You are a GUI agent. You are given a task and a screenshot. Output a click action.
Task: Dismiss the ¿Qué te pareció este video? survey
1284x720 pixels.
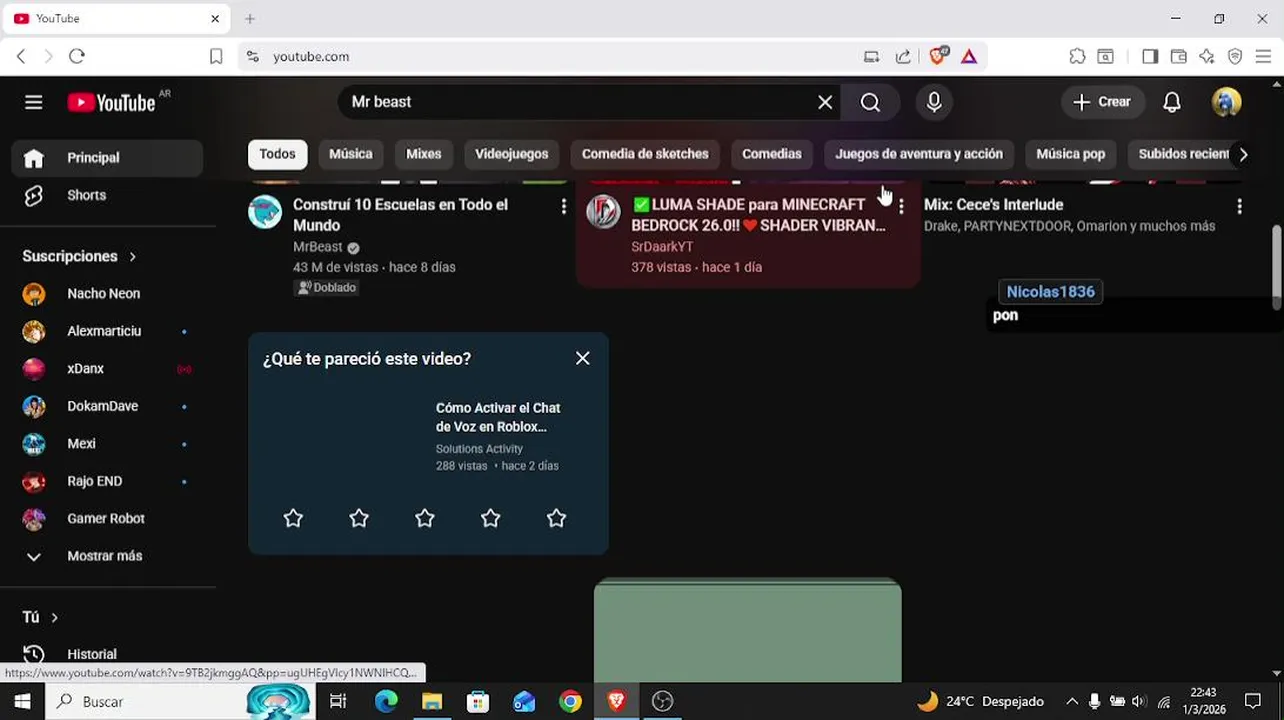click(583, 358)
